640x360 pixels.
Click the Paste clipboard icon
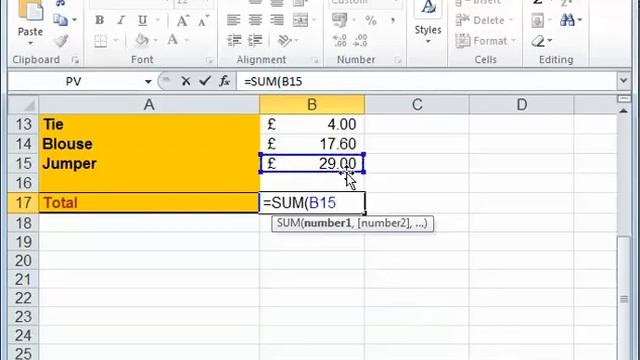pyautogui.click(x=31, y=11)
